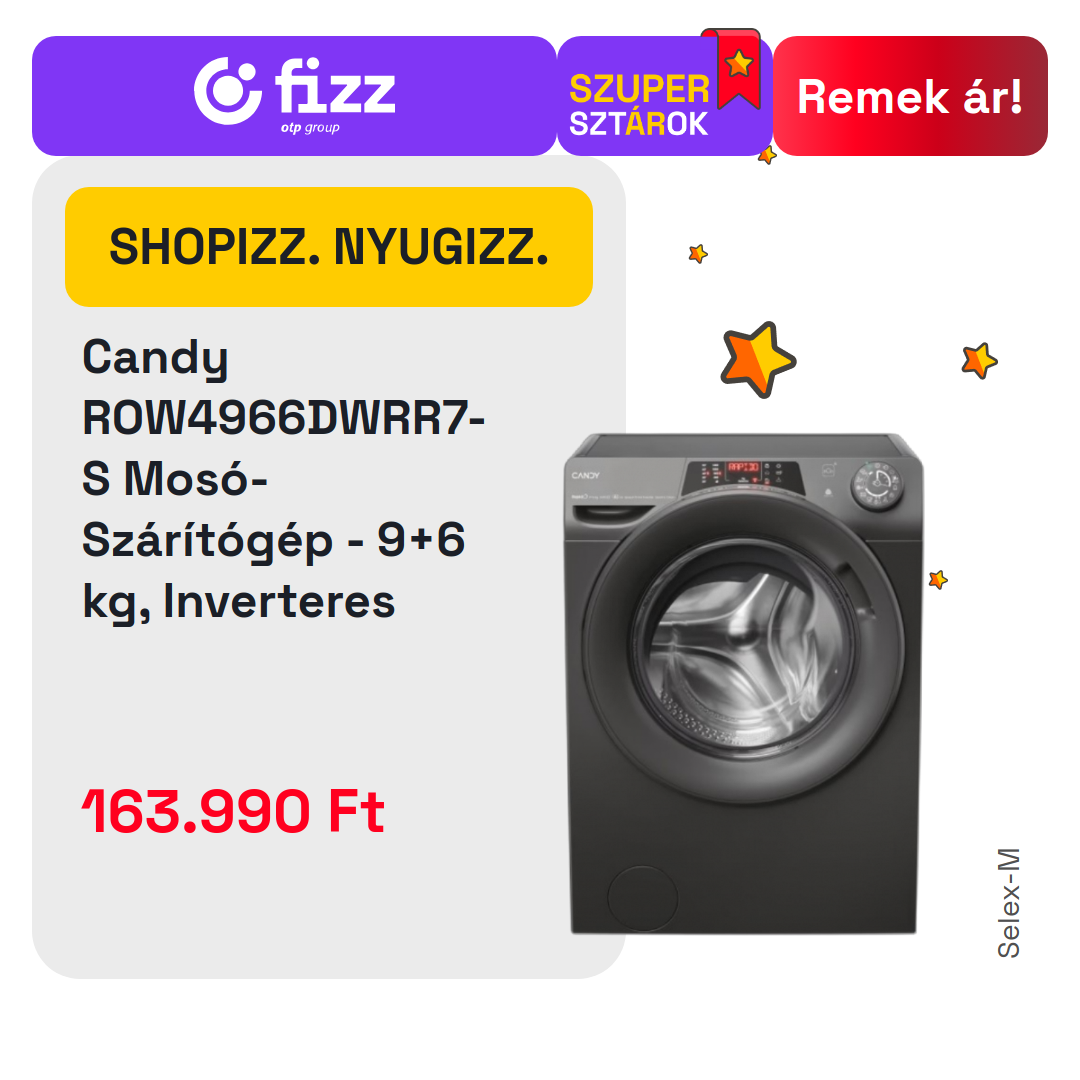Image resolution: width=1080 pixels, height=1080 pixels.
Task: Click the SHOPIZZ. NYUGIZZ. yellow banner
Action: click(x=329, y=247)
